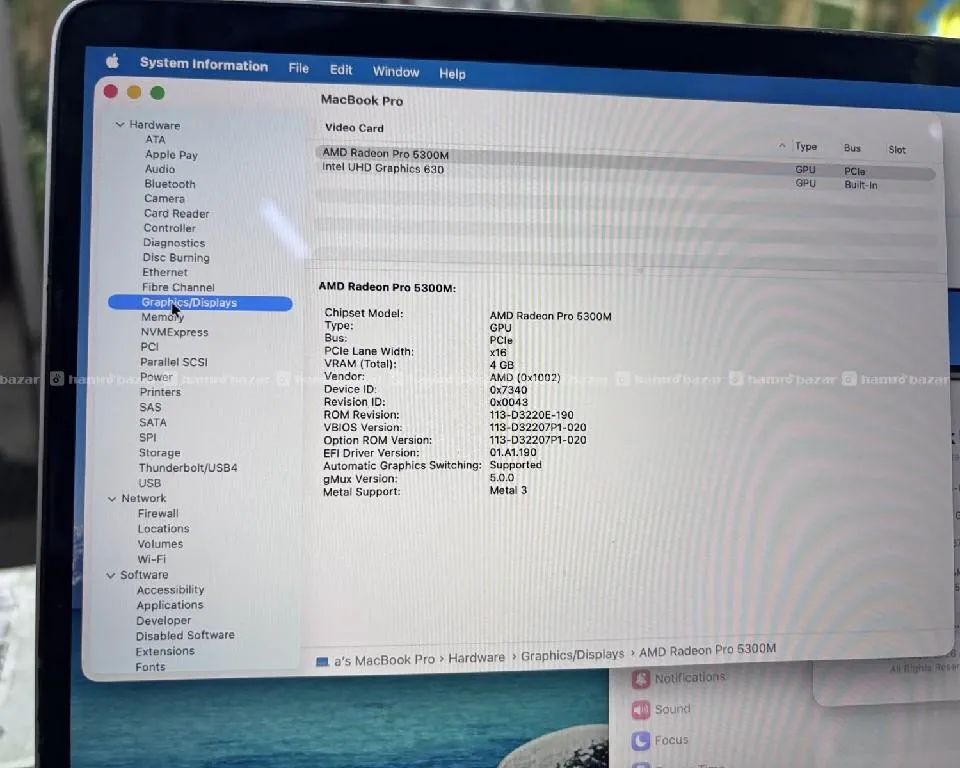Screen dimensions: 960x768
Task: Open the File menu
Action: coord(299,68)
